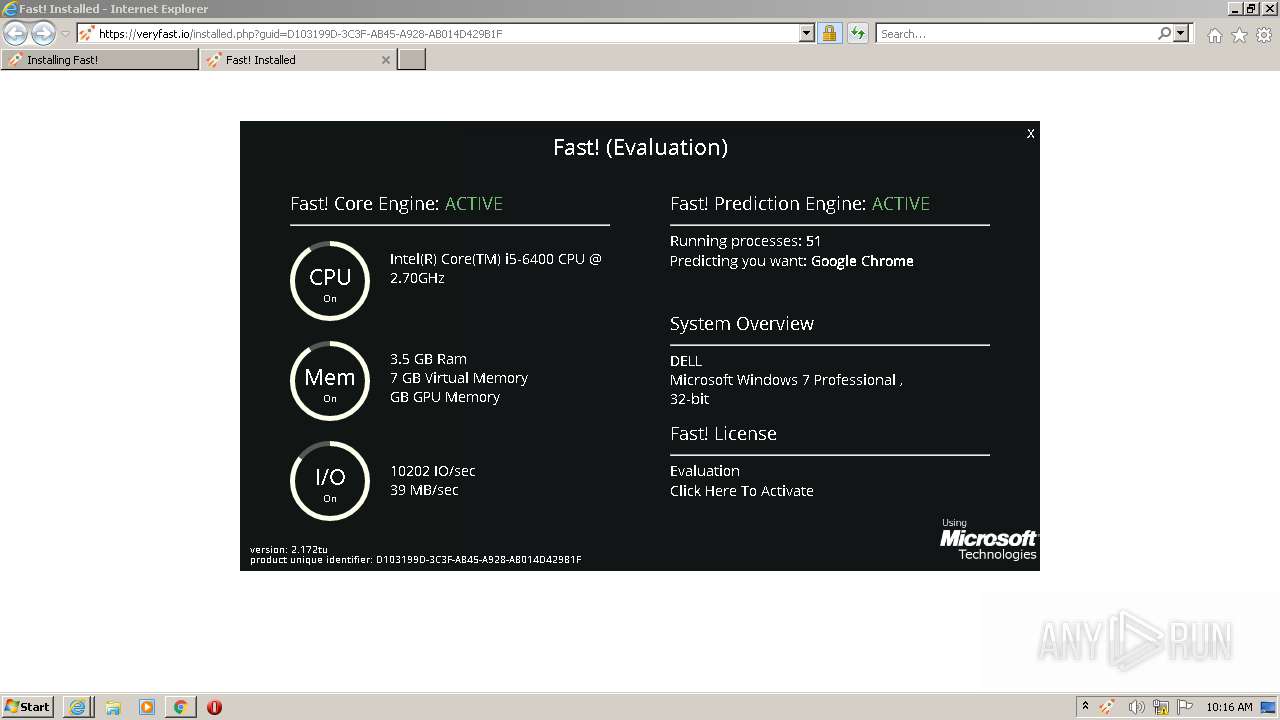This screenshot has height=720, width=1280.
Task: Open Google Chrome from the taskbar
Action: coord(180,707)
